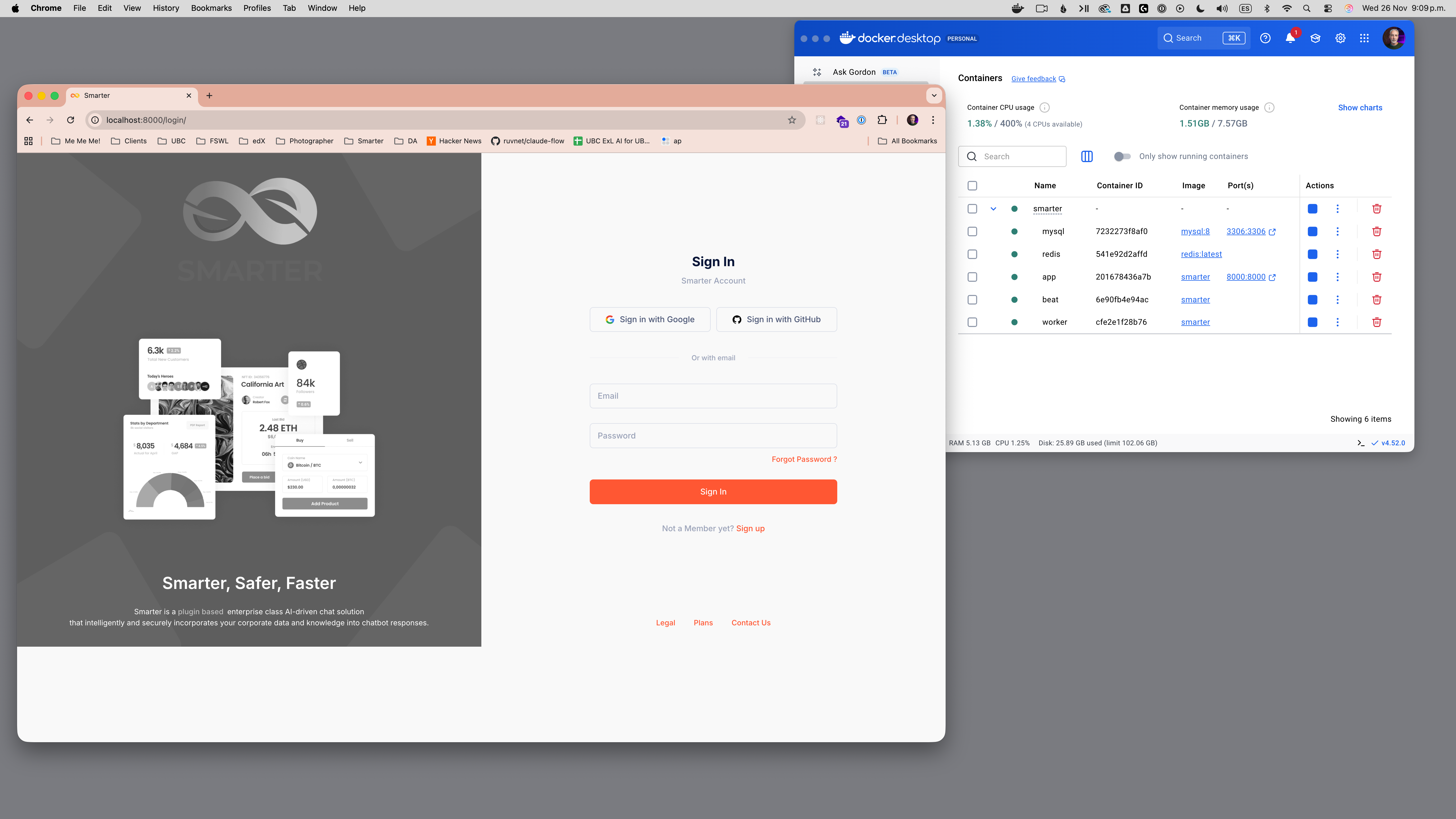
Task: Open the Profiles menu
Action: pyautogui.click(x=257, y=8)
